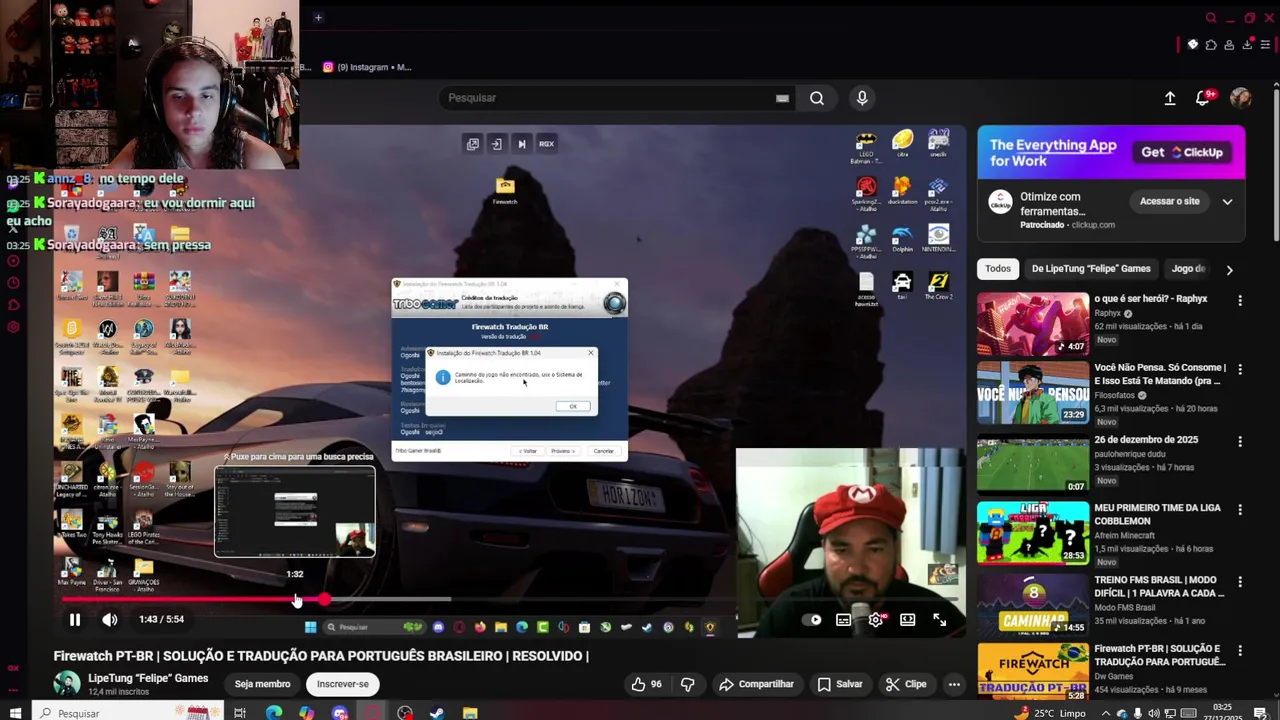Open options for o que é ser herói

(1240, 301)
